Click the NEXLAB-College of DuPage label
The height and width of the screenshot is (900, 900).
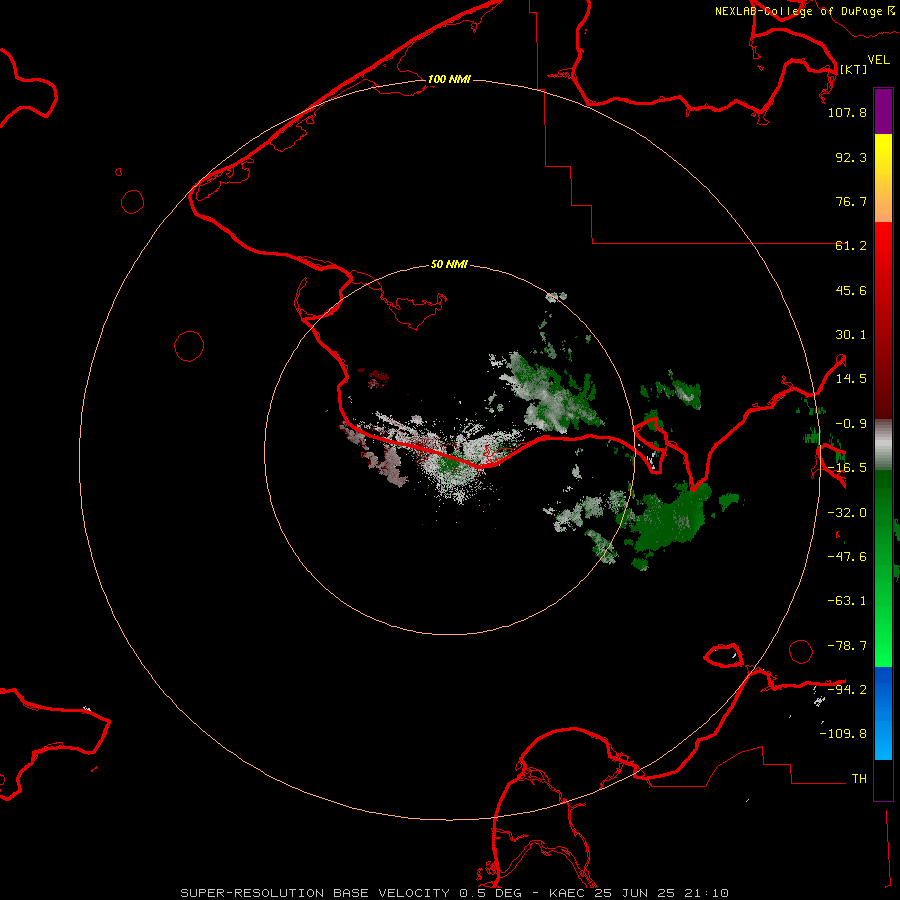[804, 11]
